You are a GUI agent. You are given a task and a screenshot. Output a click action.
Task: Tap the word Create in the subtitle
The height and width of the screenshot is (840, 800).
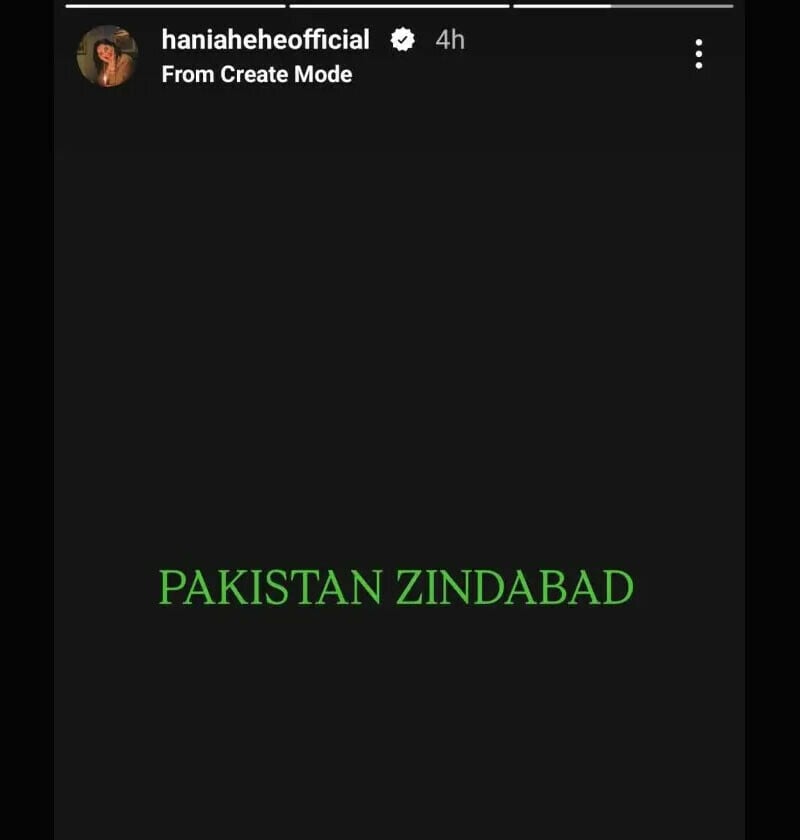(254, 74)
